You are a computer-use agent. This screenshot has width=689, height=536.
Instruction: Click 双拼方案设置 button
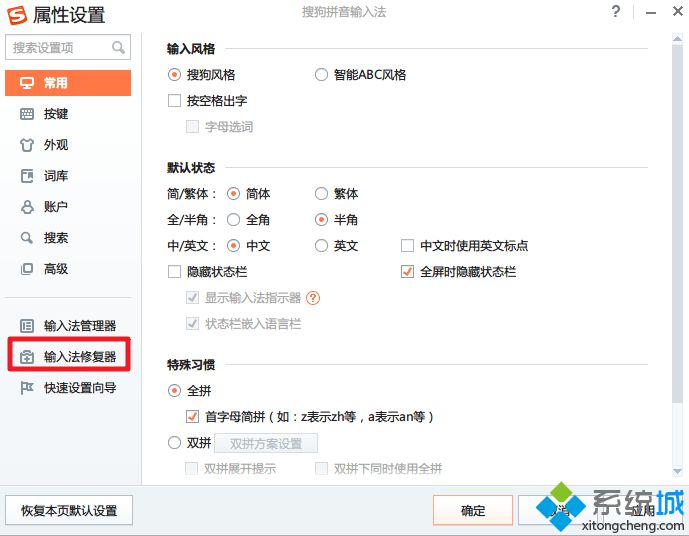pos(266,443)
